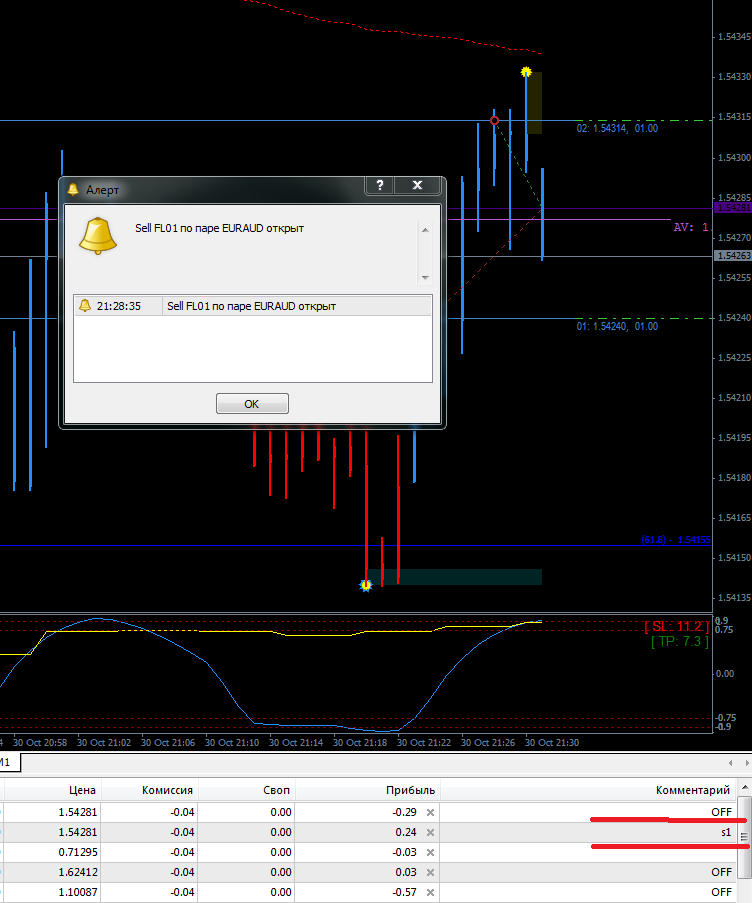Click the star marker at chart low
The image size is (752, 903).
[x=366, y=586]
